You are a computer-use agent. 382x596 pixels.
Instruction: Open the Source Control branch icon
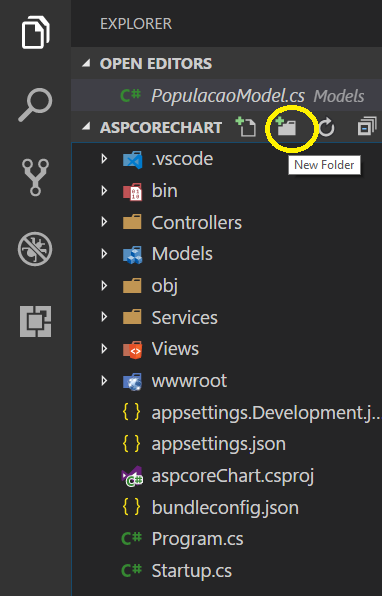pos(35,177)
